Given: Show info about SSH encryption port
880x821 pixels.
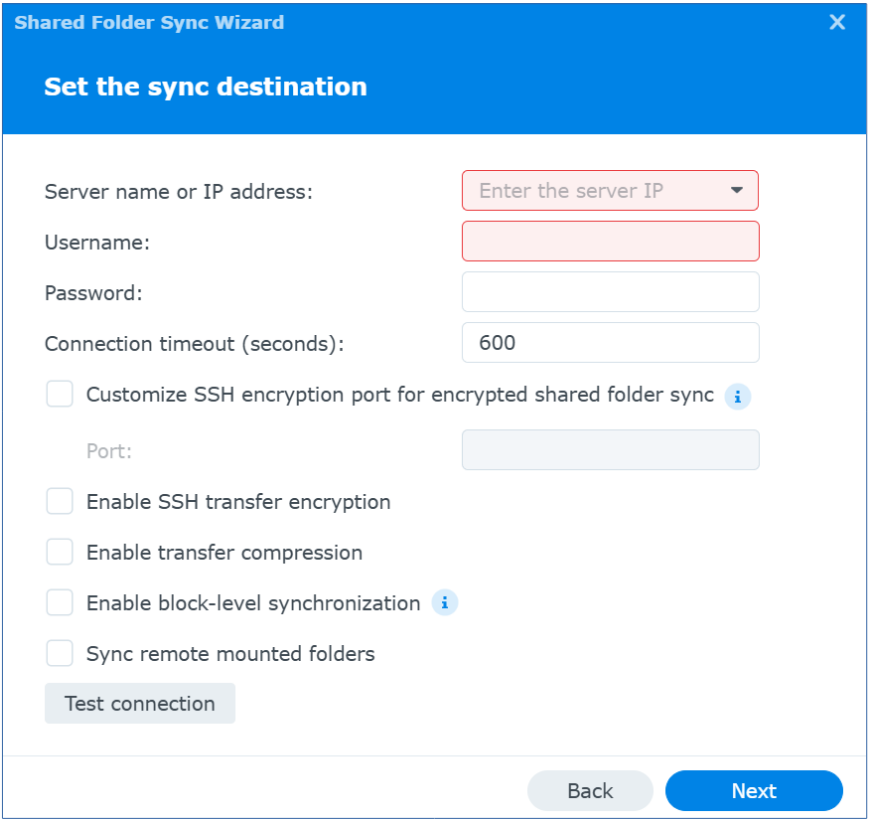Looking at the screenshot, I should pos(738,396).
